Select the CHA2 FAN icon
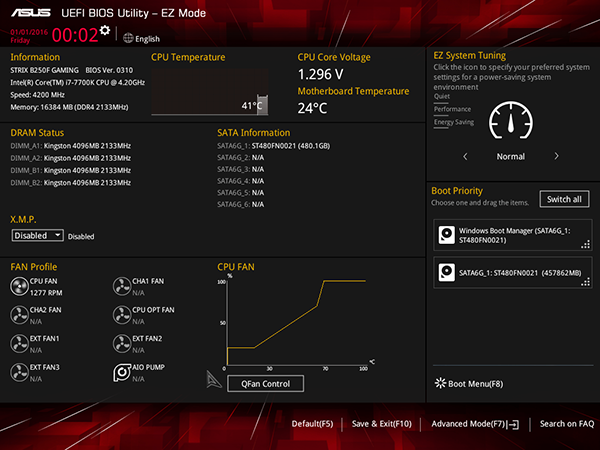Screen dimensions: 600x450 coord(19,315)
